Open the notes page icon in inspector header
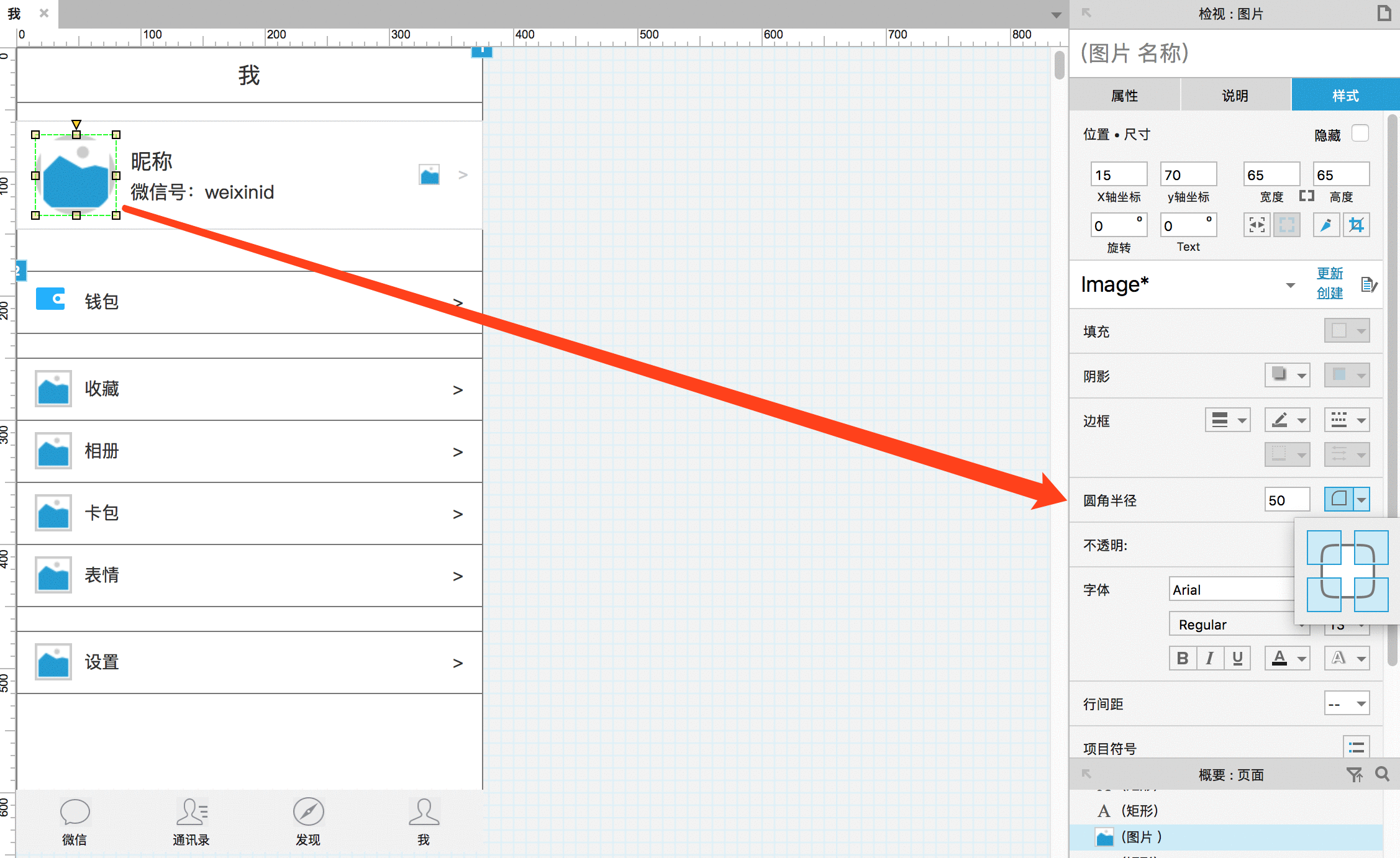Viewport: 1400px width, 858px height. (x=1384, y=13)
